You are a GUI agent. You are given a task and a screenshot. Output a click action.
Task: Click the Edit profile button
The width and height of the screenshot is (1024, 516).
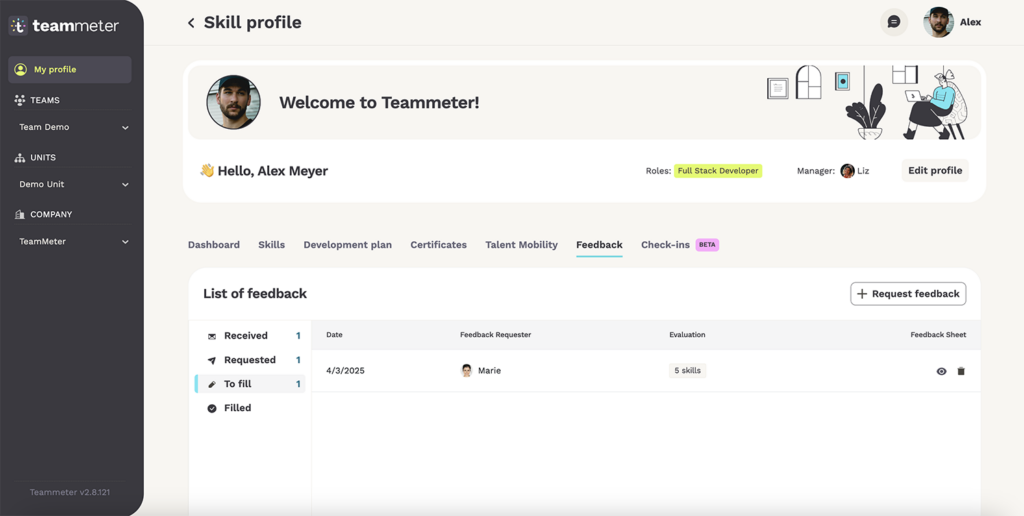935,170
